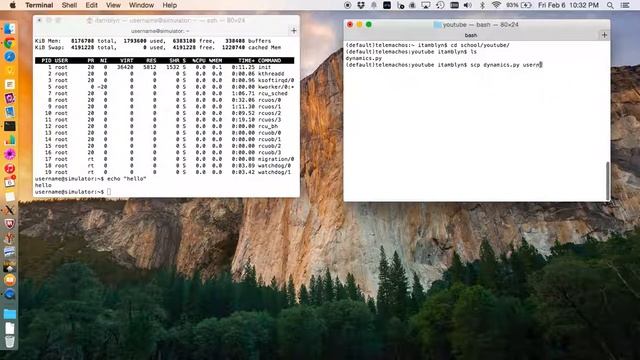
Task: Open the volume control in menu bar
Action: coord(468,5)
